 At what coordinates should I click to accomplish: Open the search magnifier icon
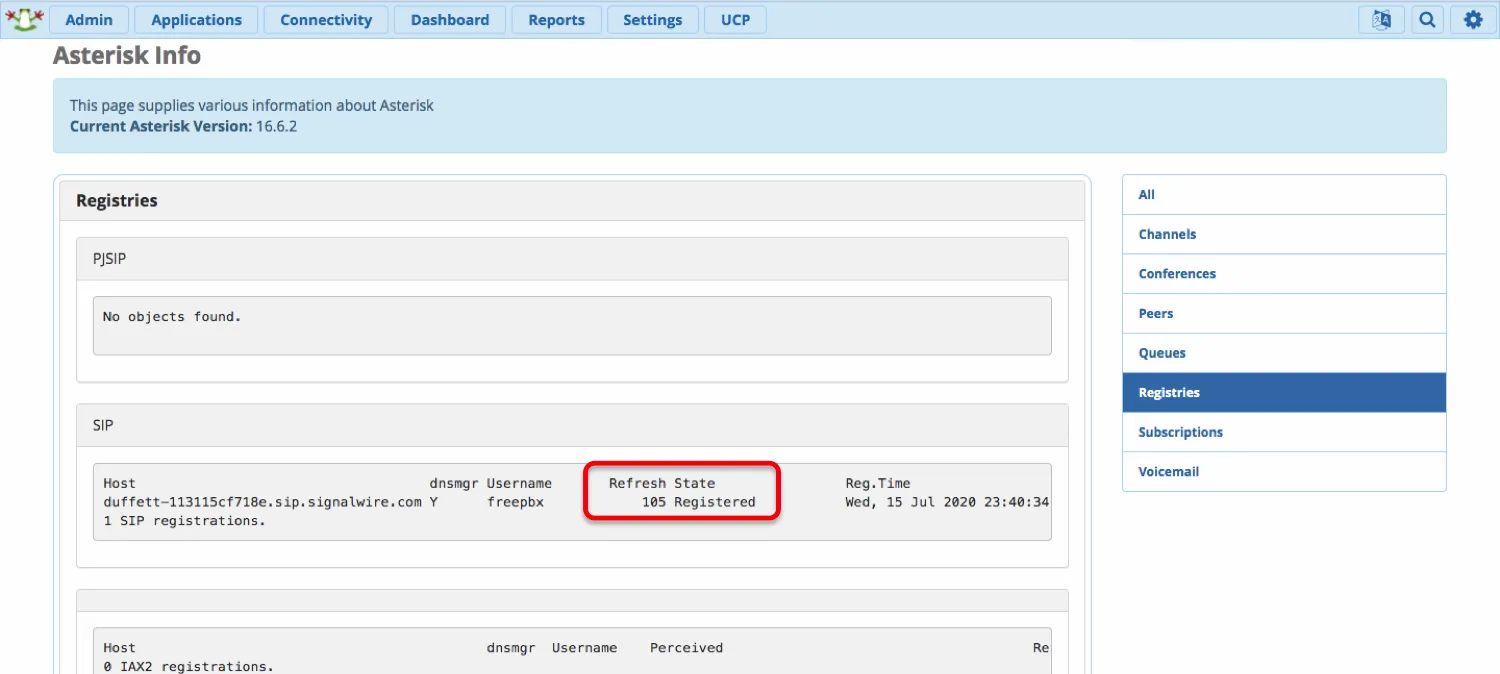1427,19
